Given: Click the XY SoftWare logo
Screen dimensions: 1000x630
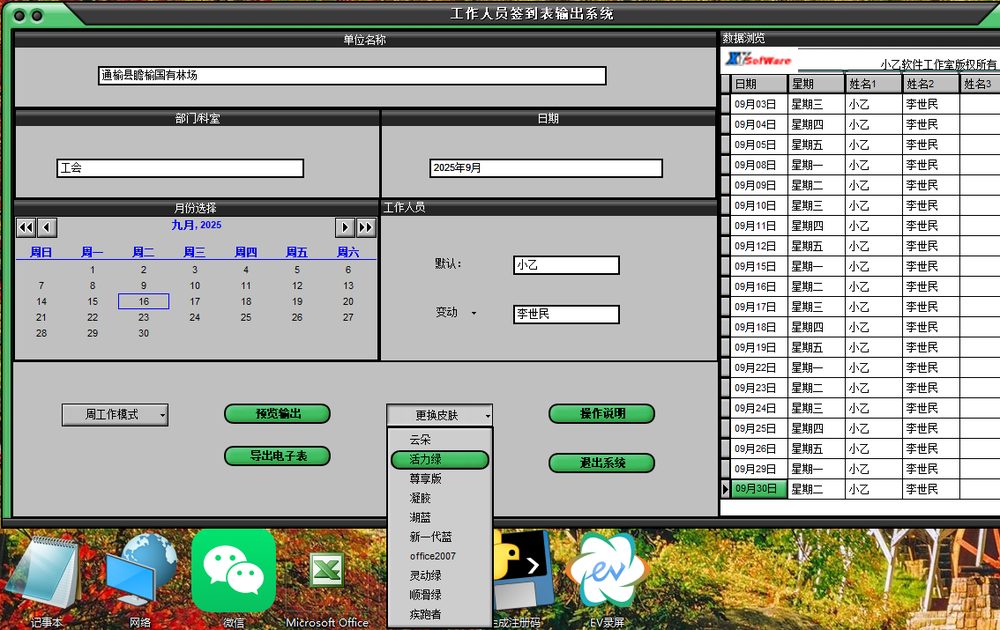Looking at the screenshot, I should 759,59.
